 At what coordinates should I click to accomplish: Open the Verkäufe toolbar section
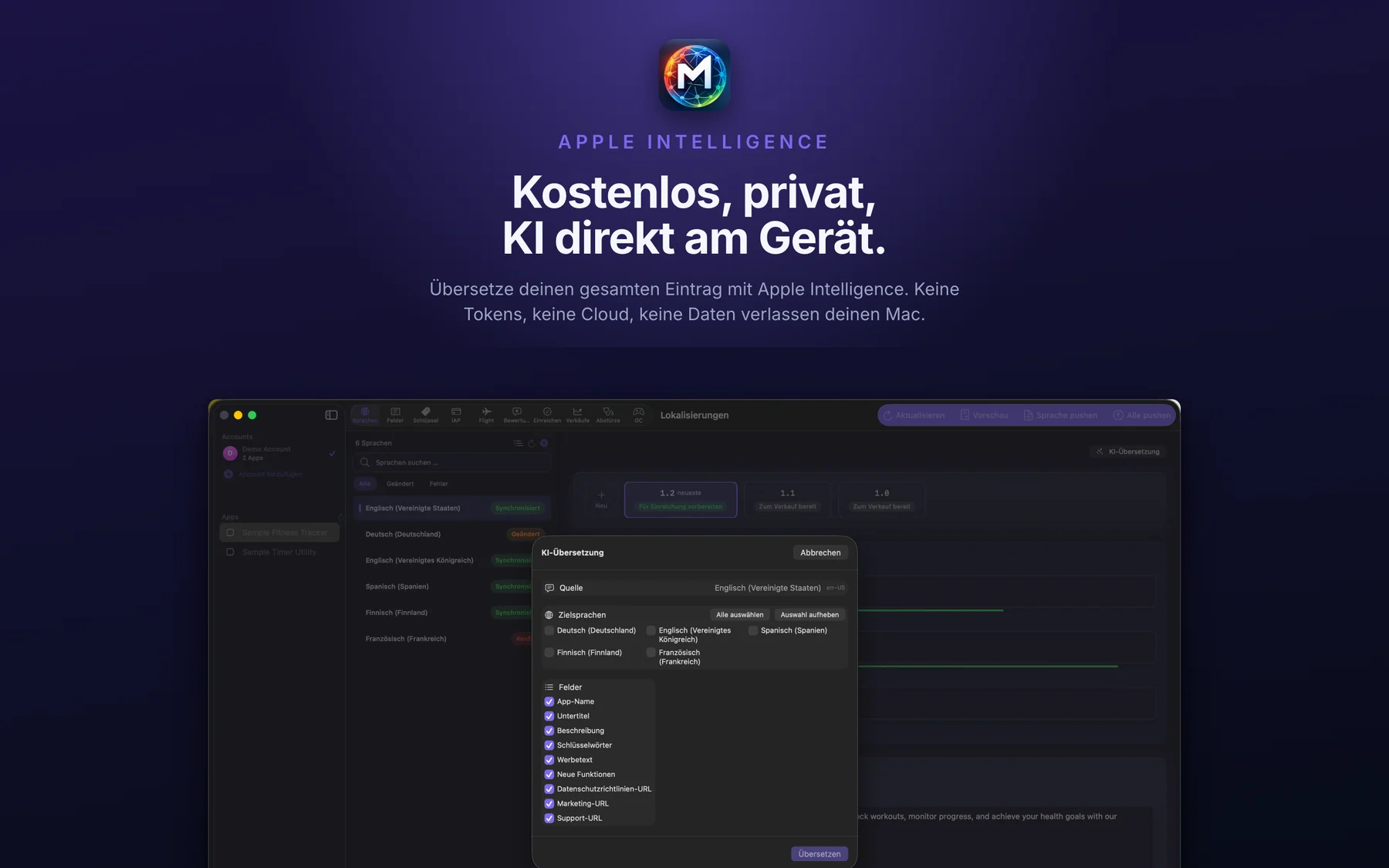coord(577,415)
